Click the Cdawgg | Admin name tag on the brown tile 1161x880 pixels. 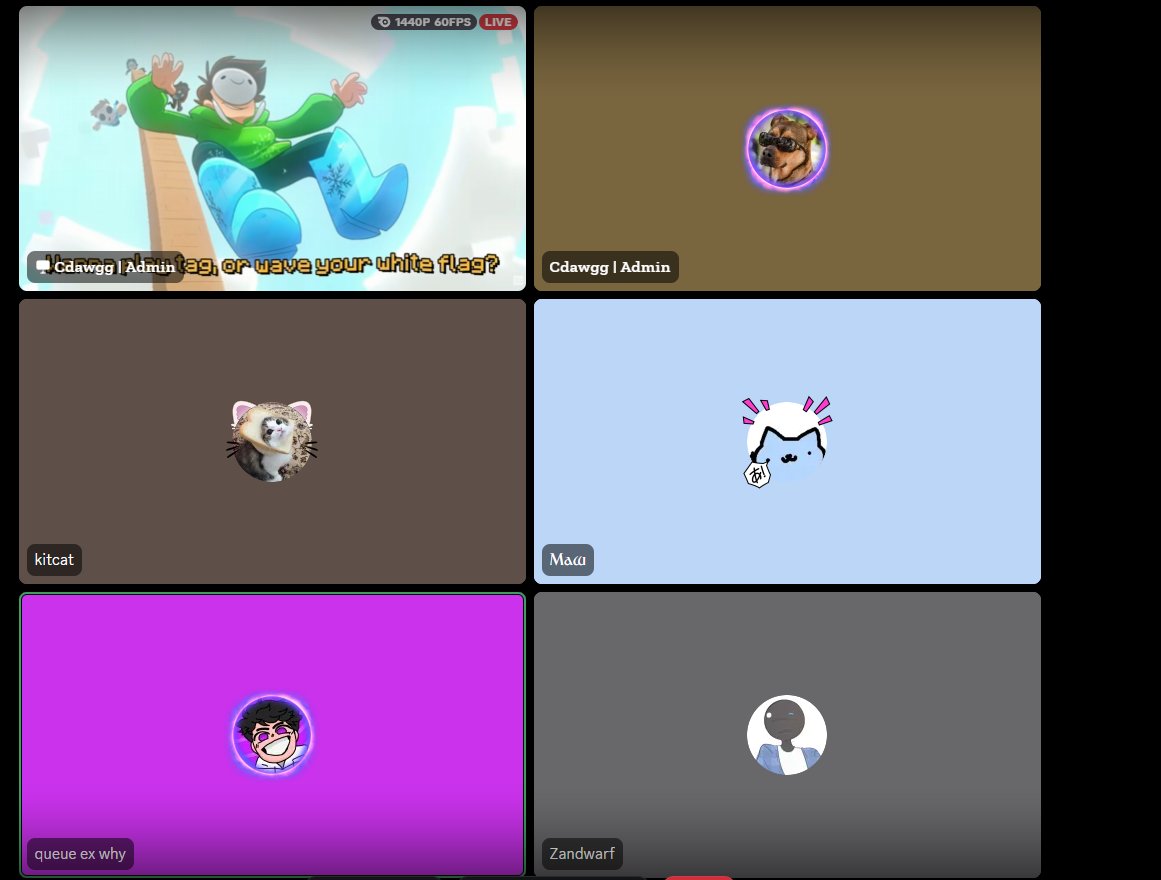pyautogui.click(x=610, y=267)
